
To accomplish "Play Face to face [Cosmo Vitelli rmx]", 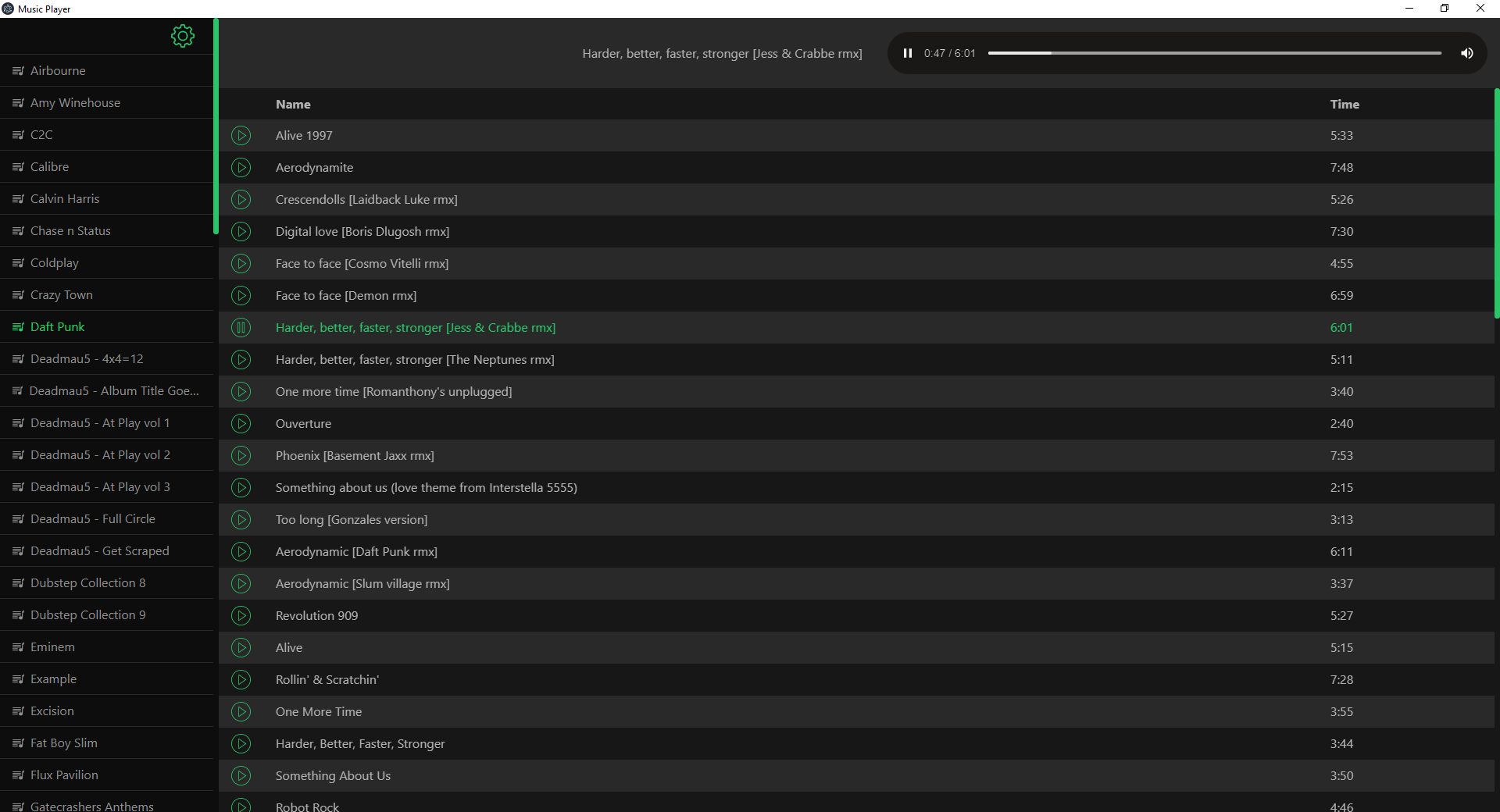I will (241, 264).
